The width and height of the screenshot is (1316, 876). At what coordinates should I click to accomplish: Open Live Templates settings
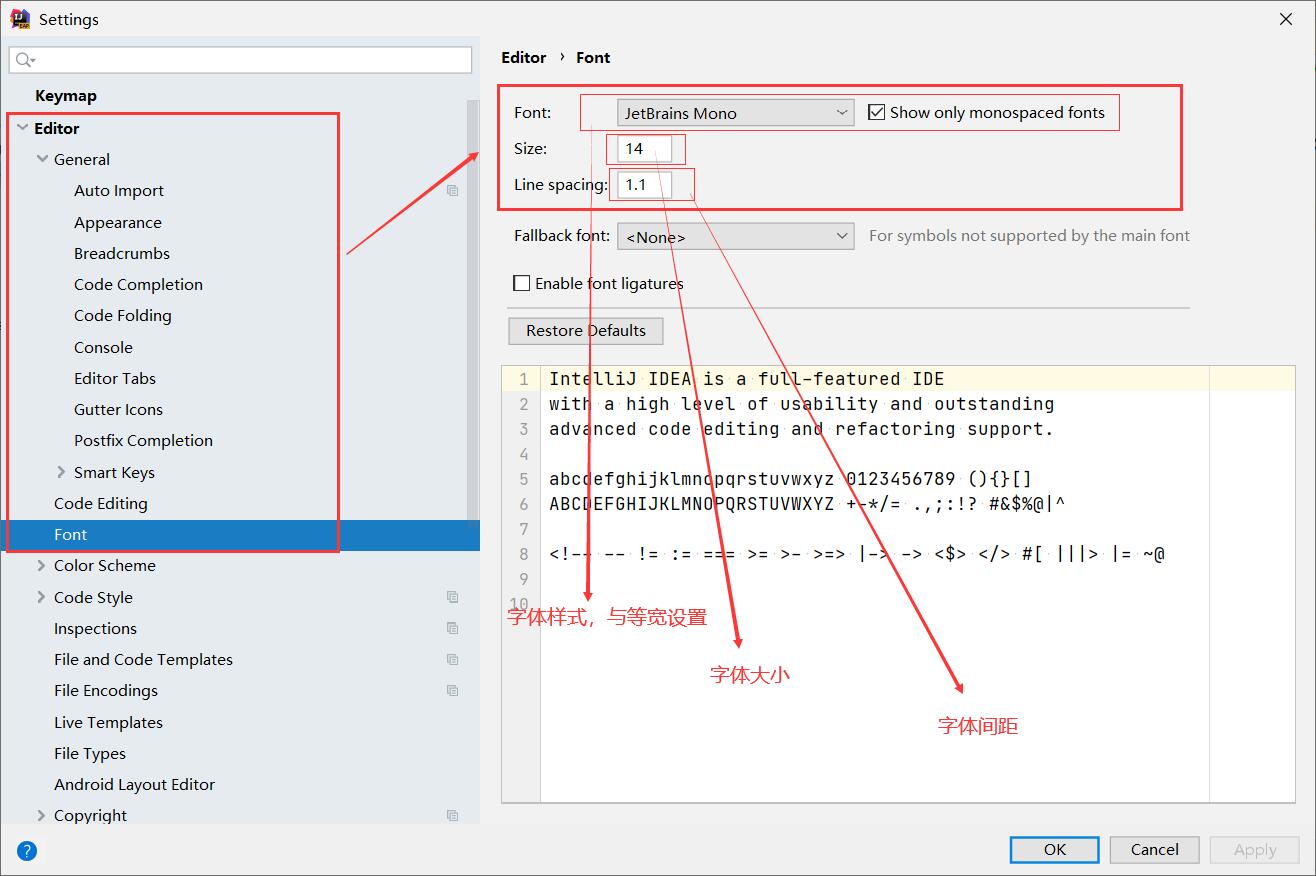point(108,722)
